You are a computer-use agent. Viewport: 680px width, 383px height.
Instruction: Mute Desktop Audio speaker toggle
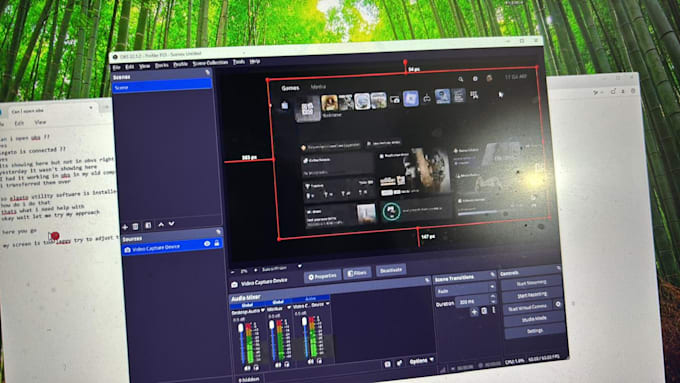click(247, 368)
